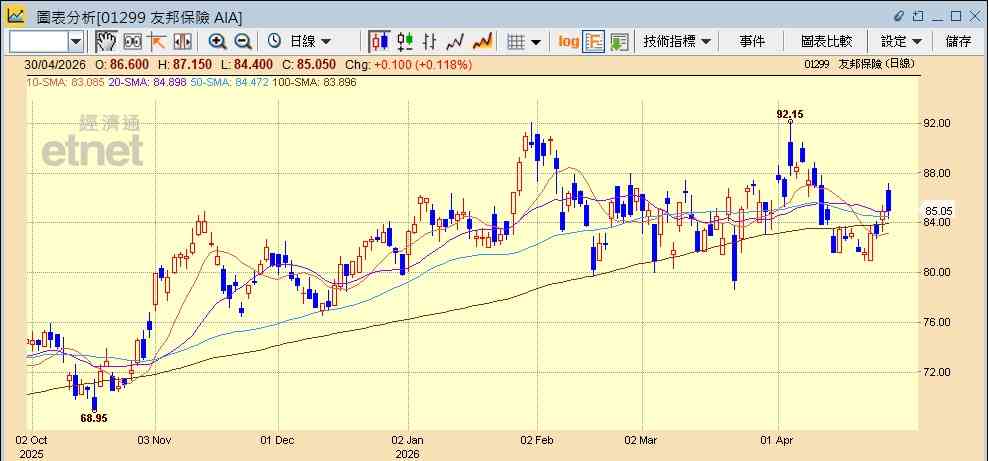Screen dimensions: 989x461
Task: Click the 92.00 price axis label
Action: click(x=936, y=123)
